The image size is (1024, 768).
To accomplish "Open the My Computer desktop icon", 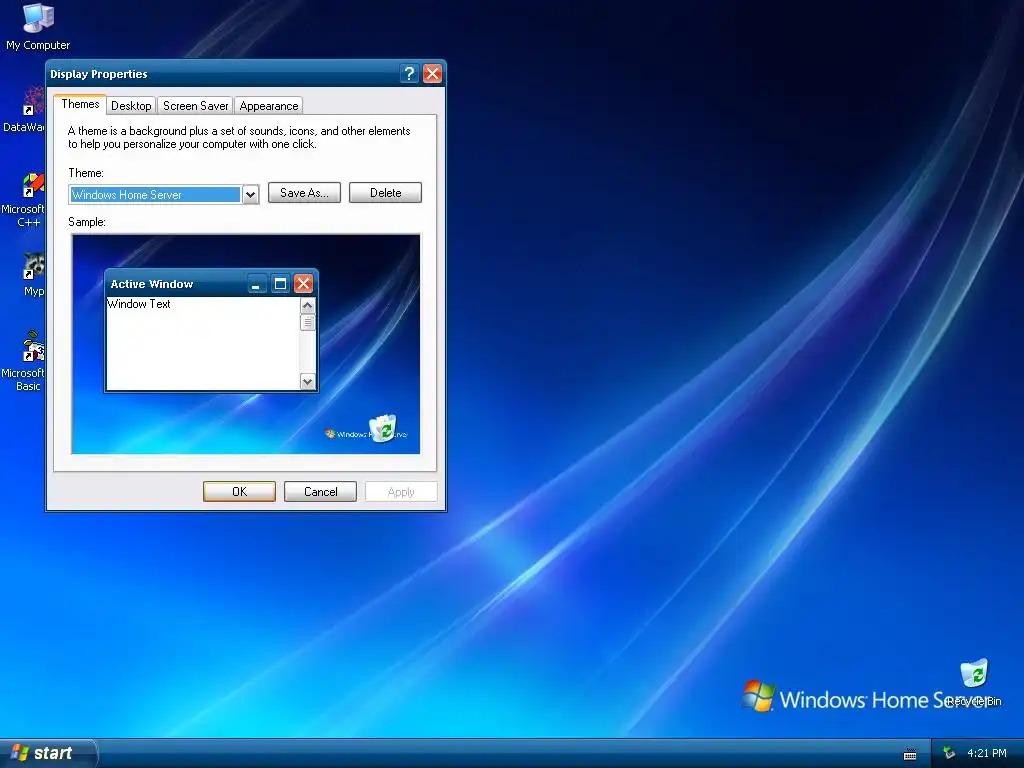I will [38, 26].
